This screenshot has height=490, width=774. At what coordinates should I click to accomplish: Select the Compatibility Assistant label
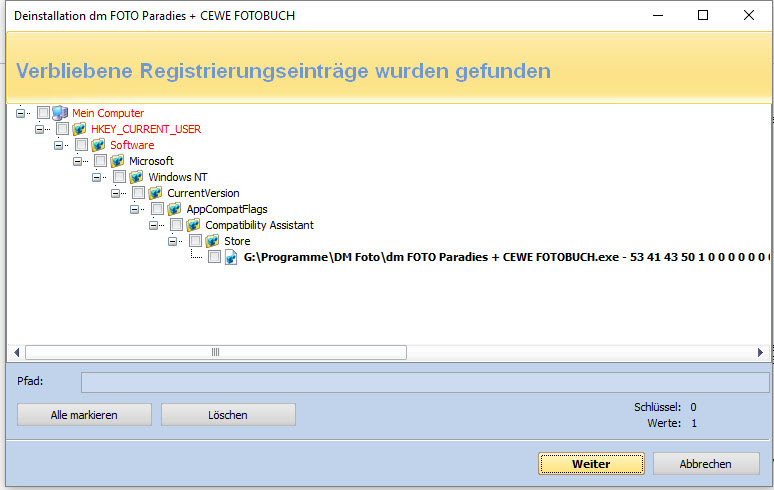[260, 226]
